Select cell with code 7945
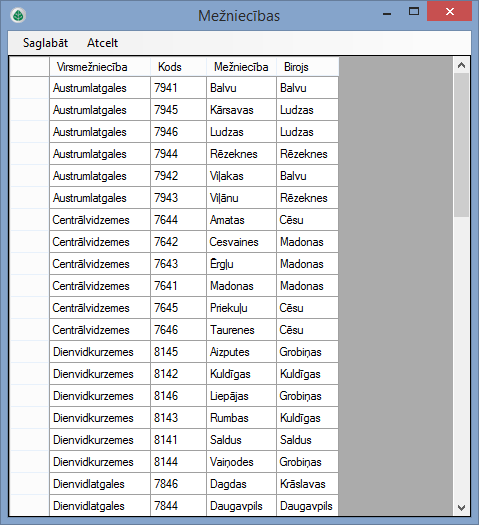479x525 pixels. 178,110
